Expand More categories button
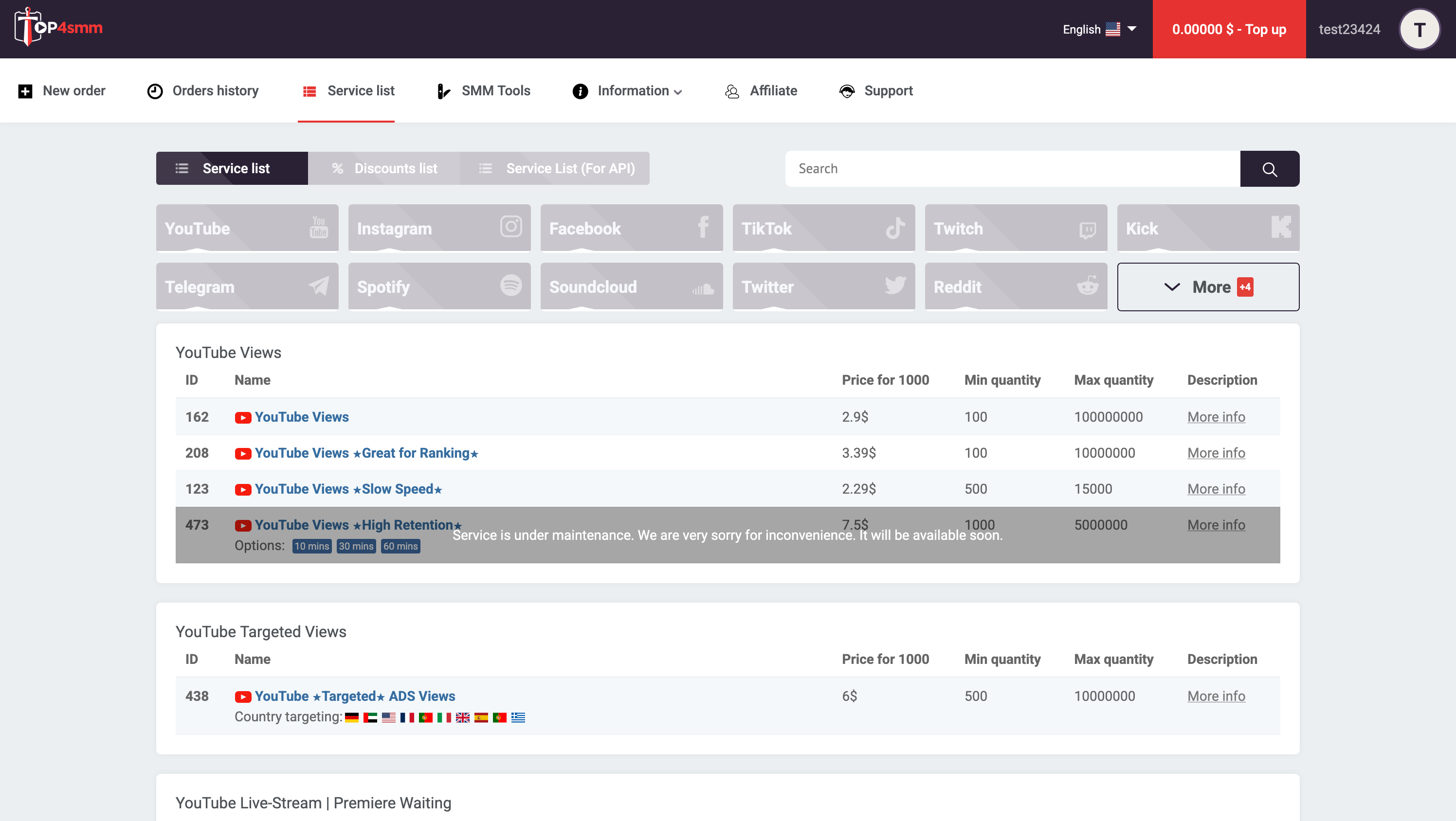The image size is (1456, 821). [1207, 287]
